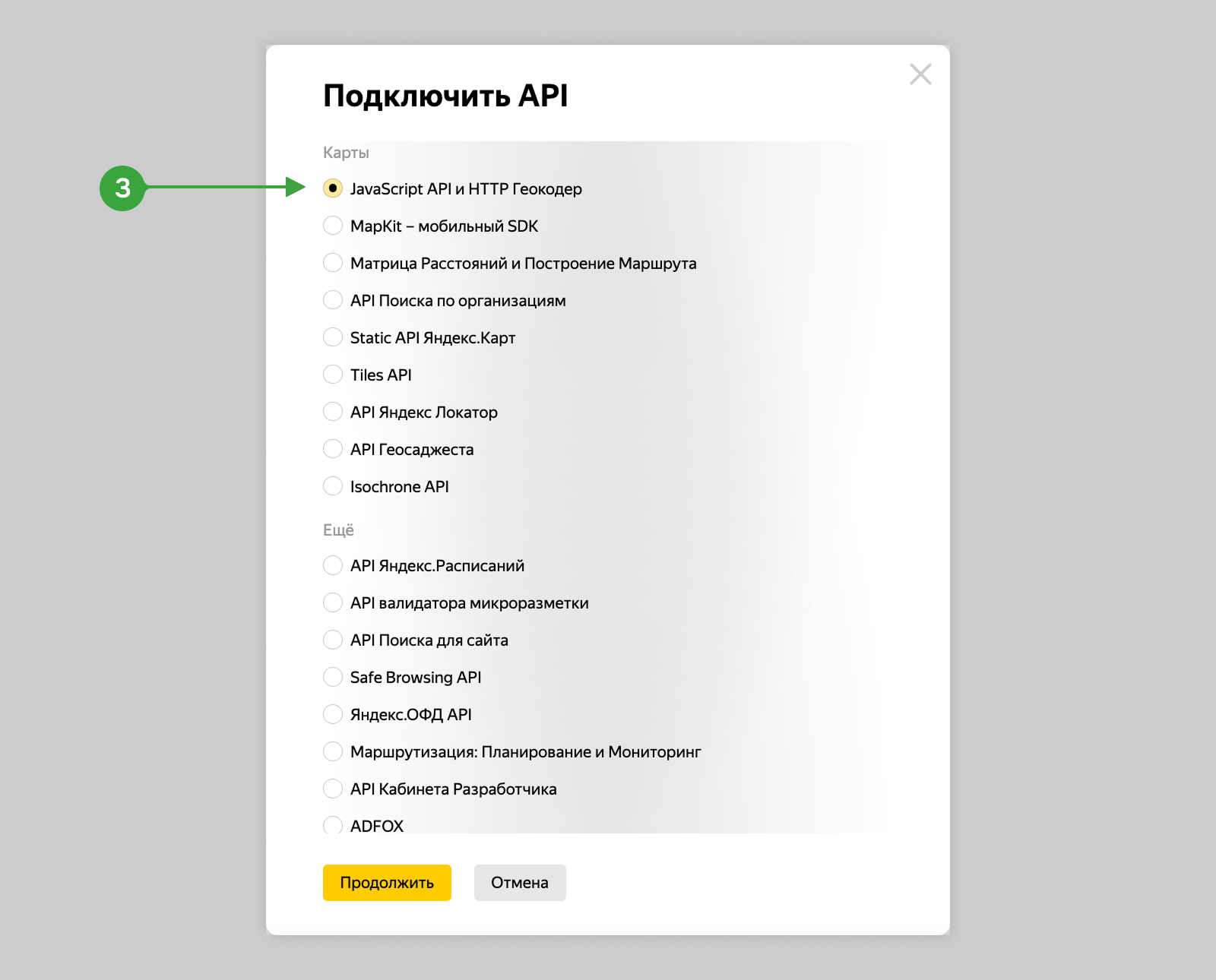
Task: Select Isochrone API radio button
Action: tap(333, 486)
